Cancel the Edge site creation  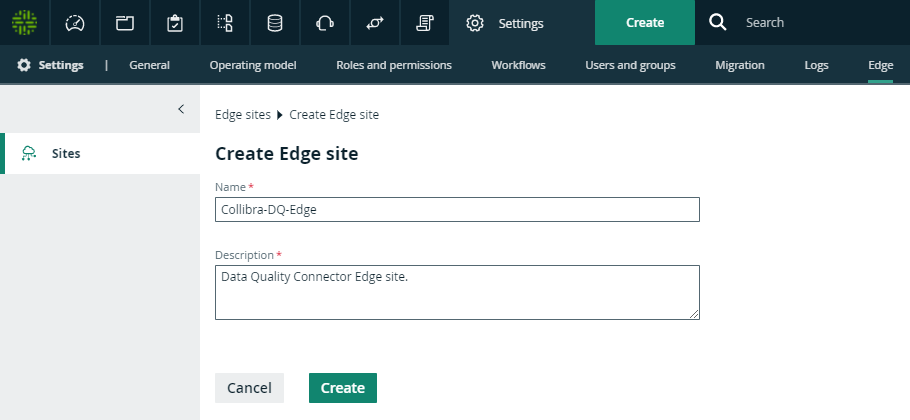[x=249, y=388]
